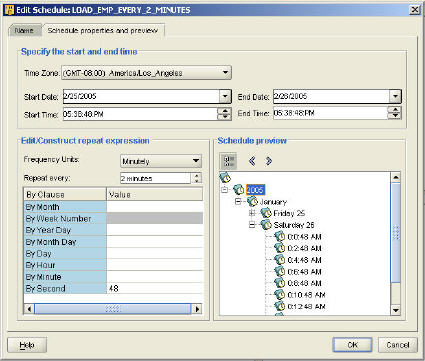
Task: Collapse the 2005 tree node
Action: point(225,190)
